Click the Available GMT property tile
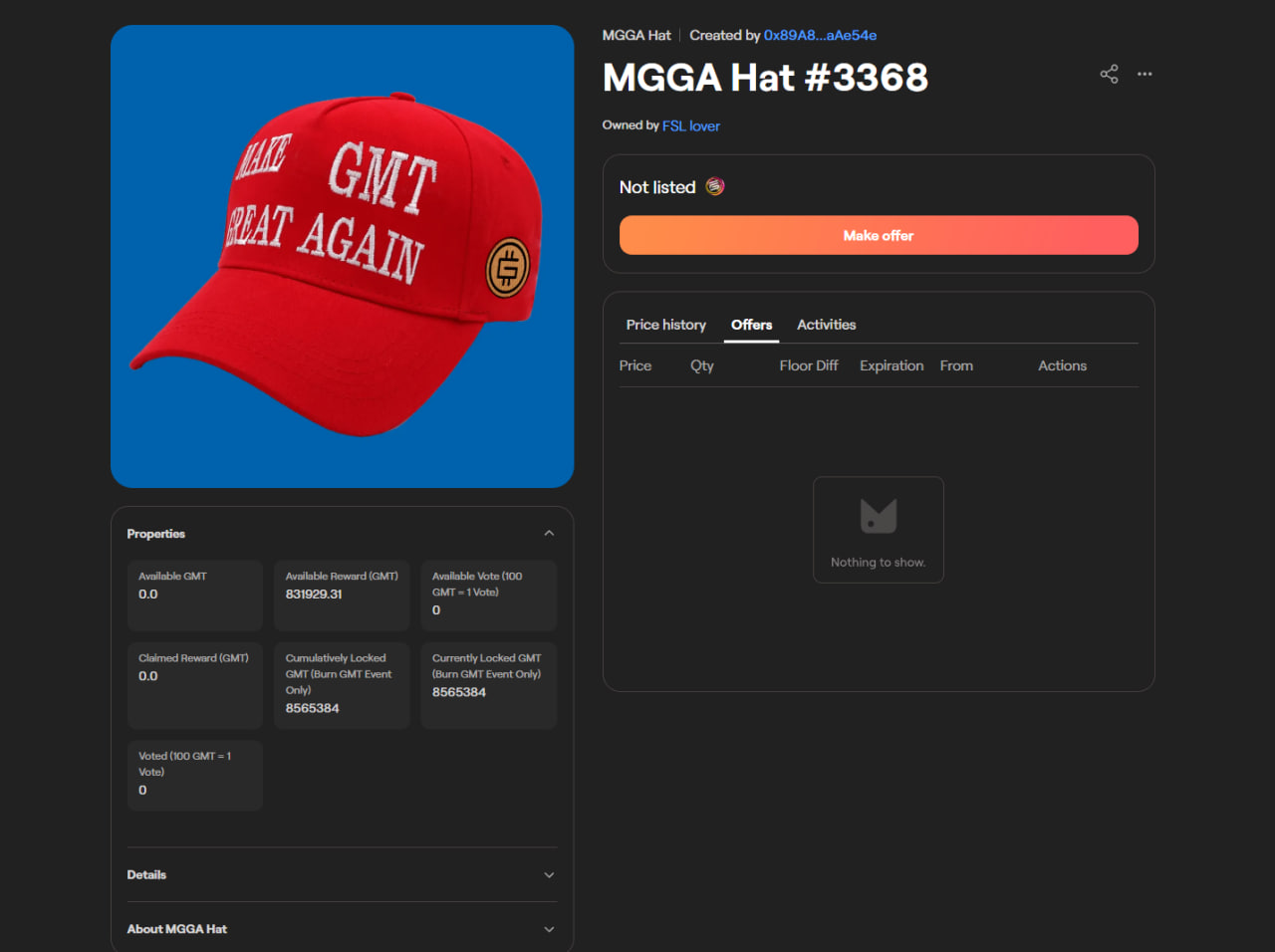Image resolution: width=1275 pixels, height=952 pixels. click(195, 595)
